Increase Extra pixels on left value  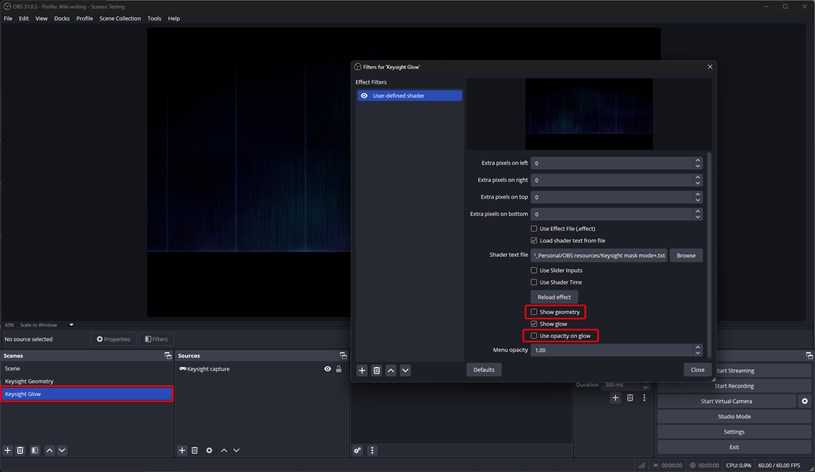coord(698,161)
